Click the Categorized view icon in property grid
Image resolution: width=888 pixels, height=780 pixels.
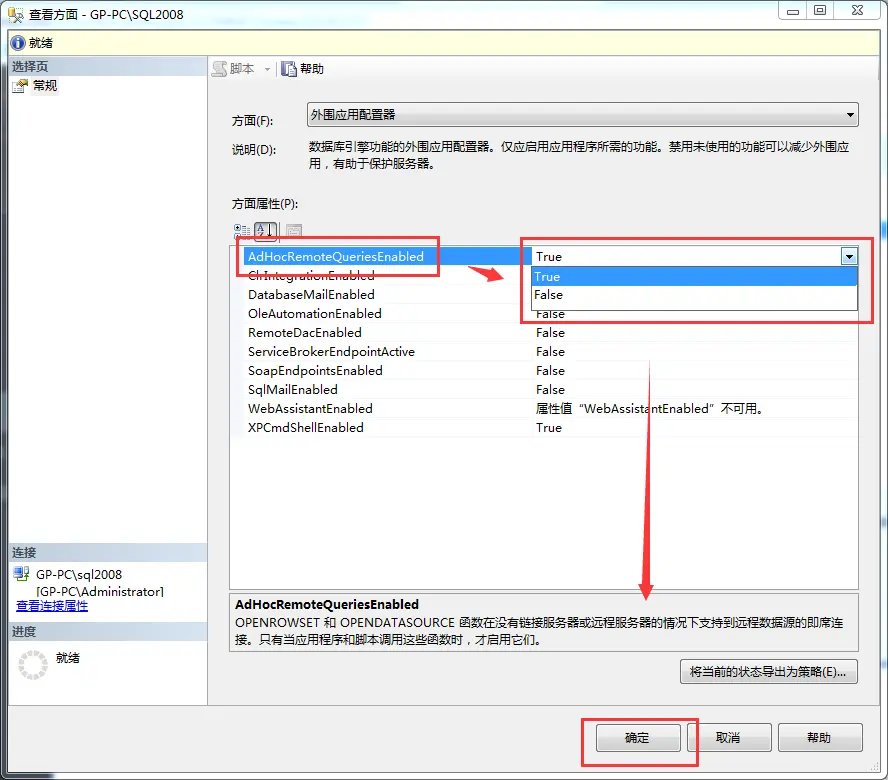[242, 231]
